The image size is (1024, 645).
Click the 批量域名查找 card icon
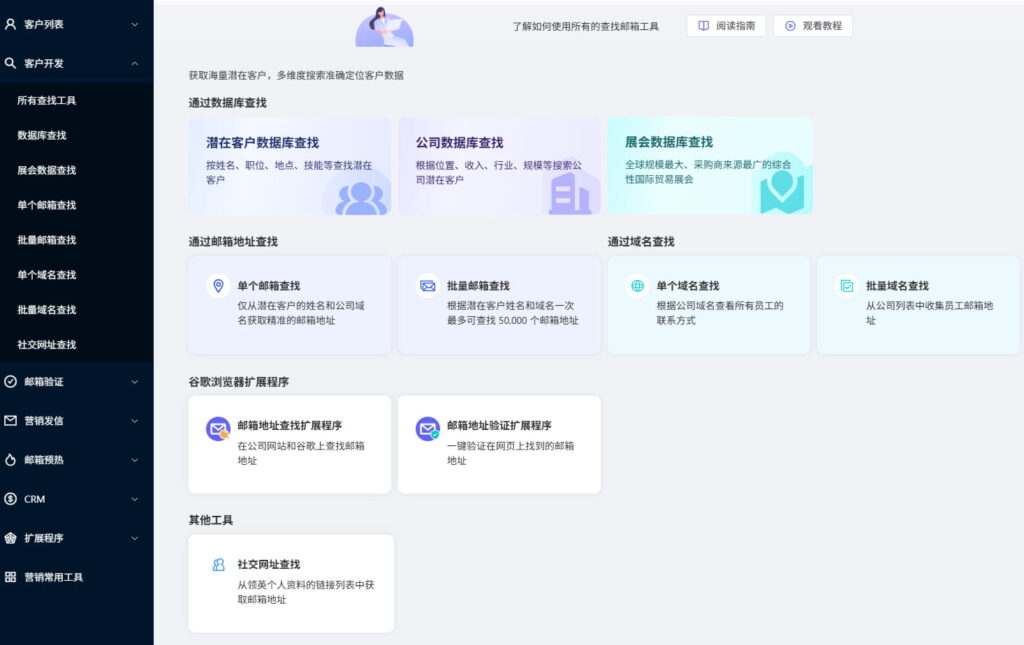coord(846,285)
